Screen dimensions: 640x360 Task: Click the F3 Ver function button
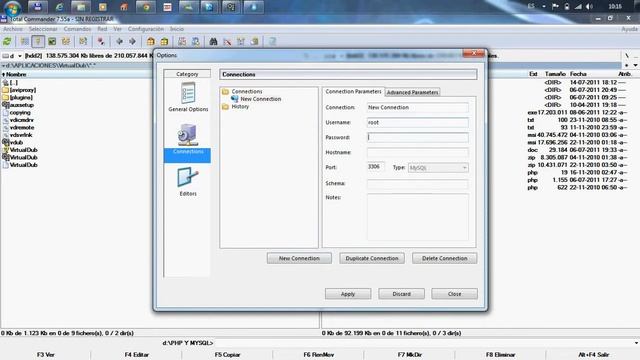tap(46, 355)
